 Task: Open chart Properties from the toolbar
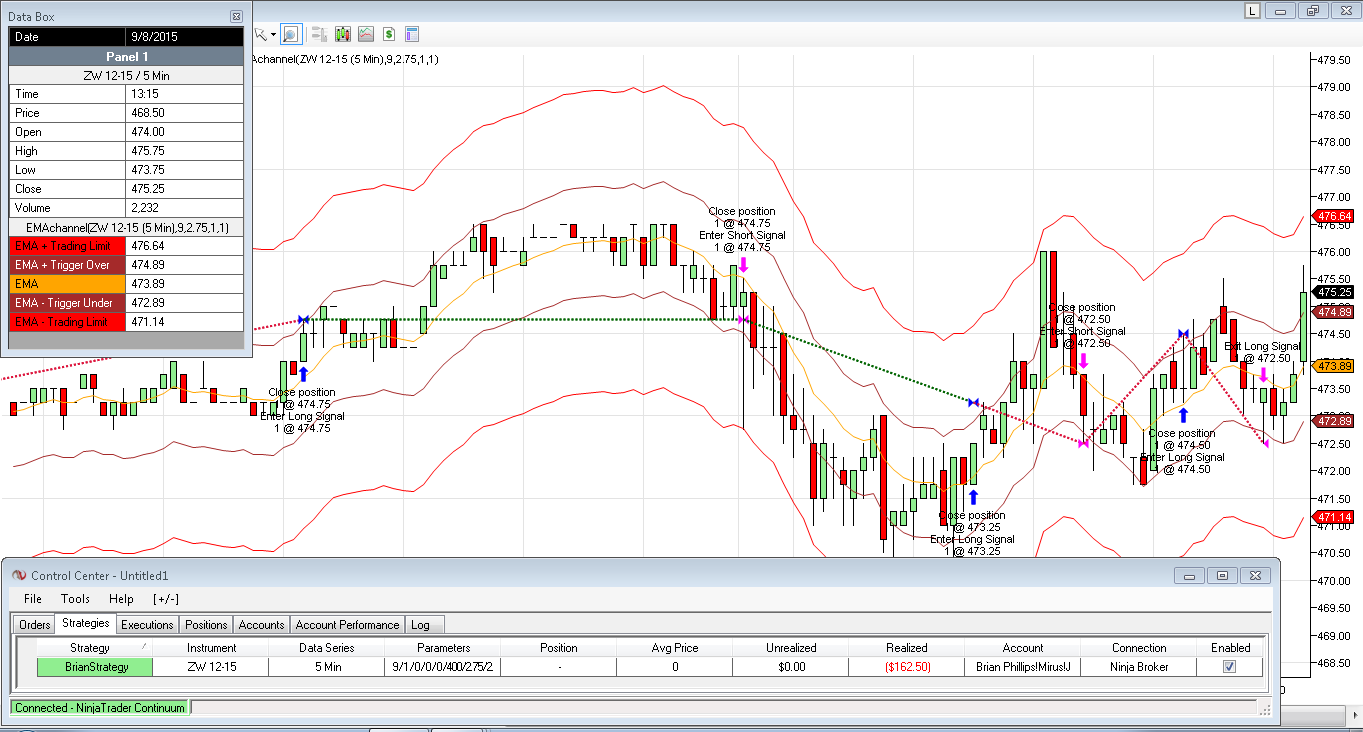pyautogui.click(x=411, y=34)
